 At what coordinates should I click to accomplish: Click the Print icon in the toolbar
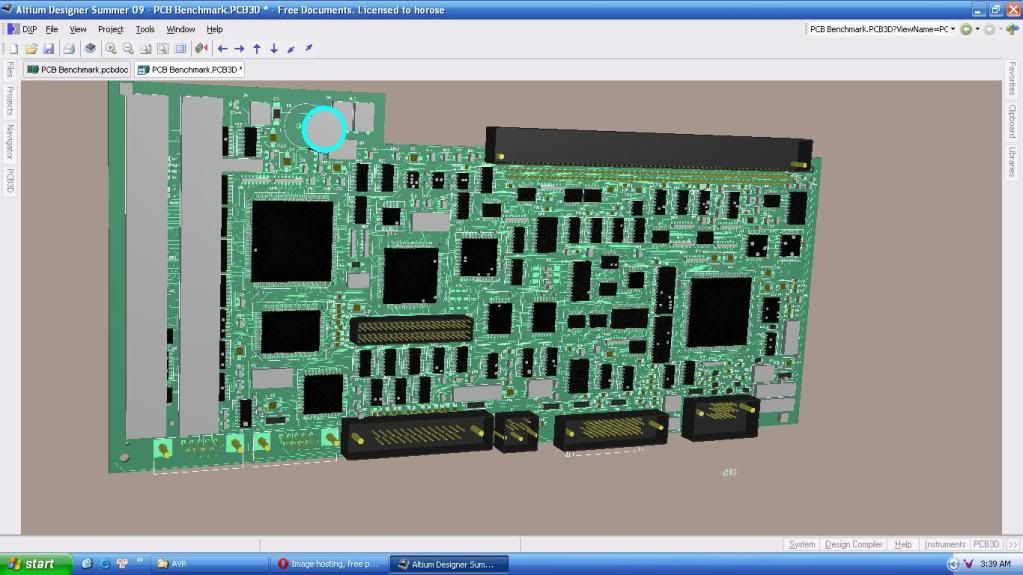click(69, 48)
